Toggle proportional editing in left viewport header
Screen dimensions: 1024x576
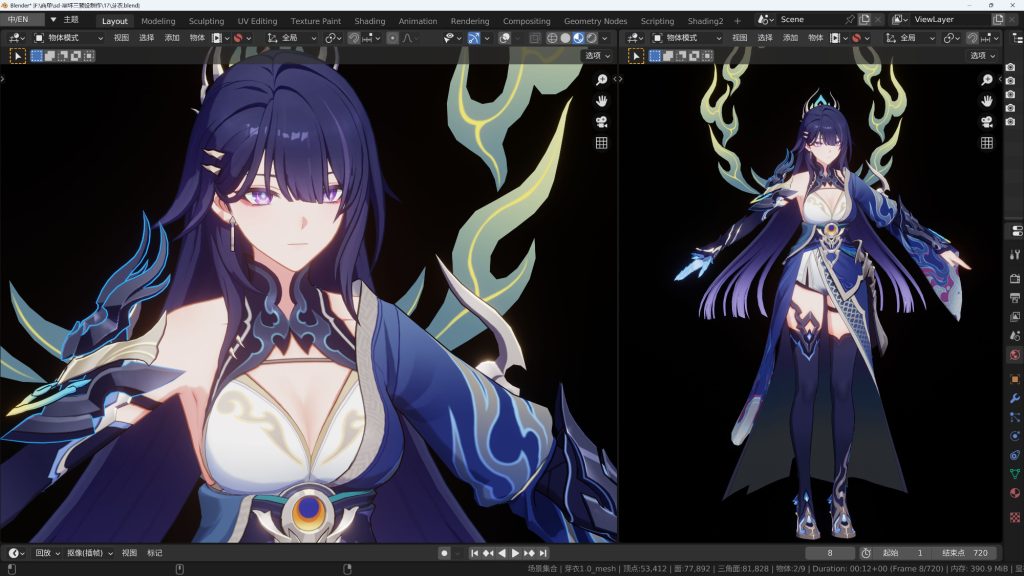coord(392,38)
